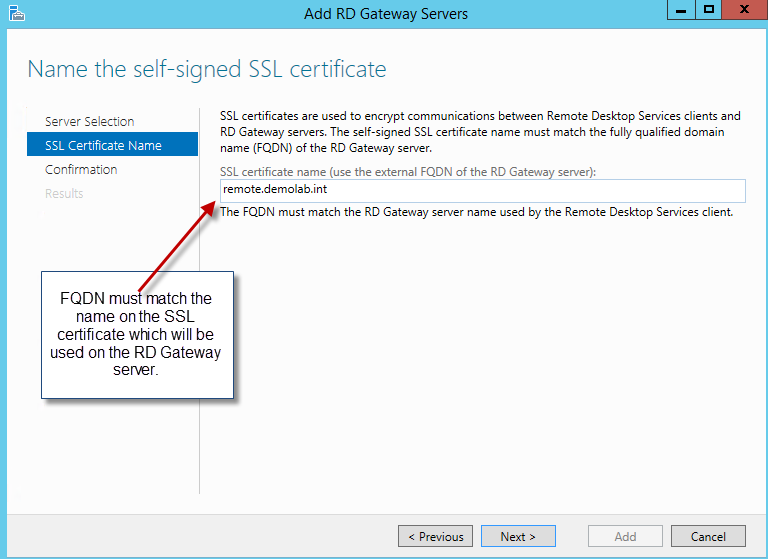Click the disabled Add button
Screen dimensions: 768x559
(625, 536)
